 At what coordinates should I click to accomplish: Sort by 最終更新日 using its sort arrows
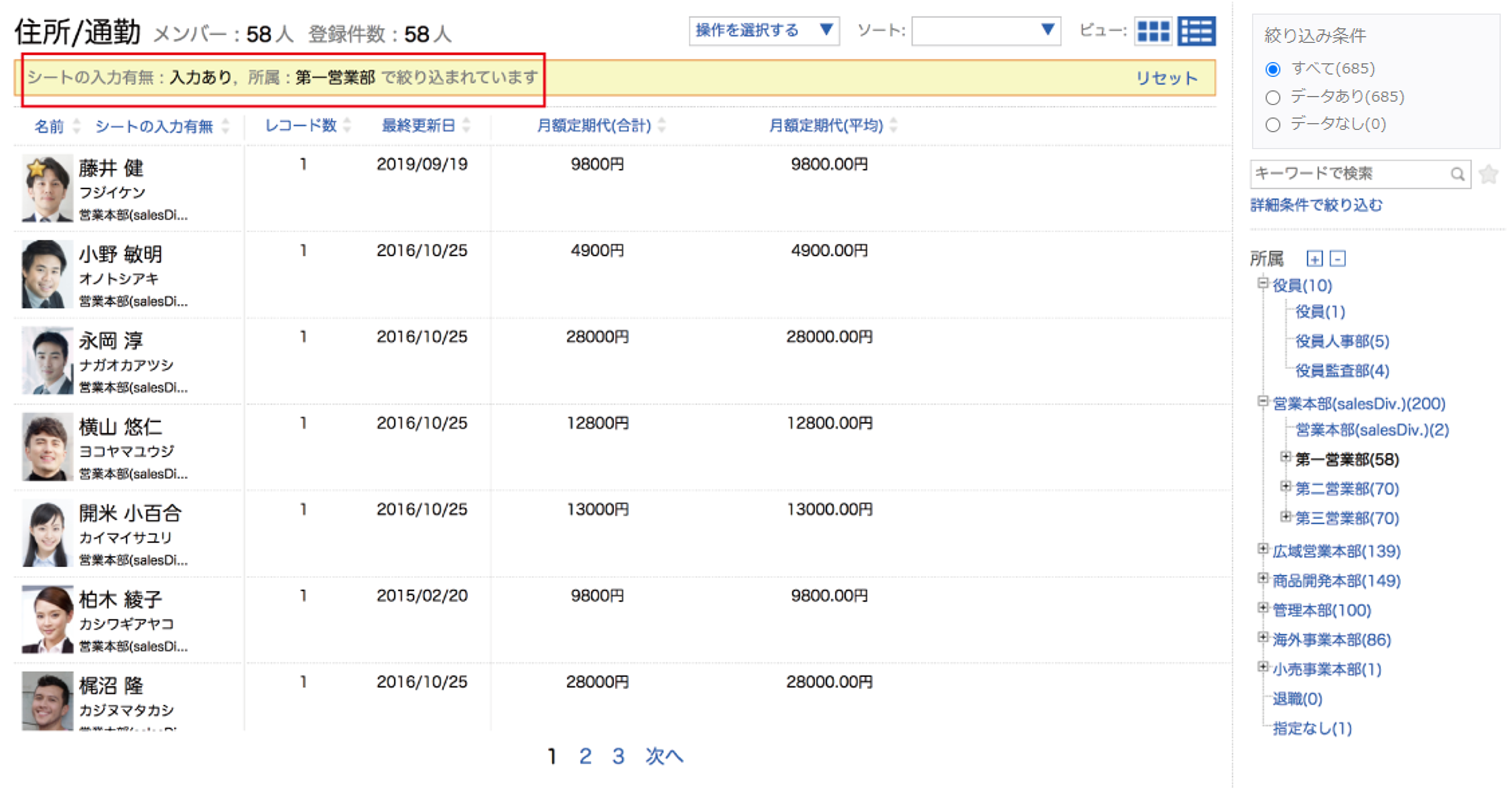tap(466, 125)
